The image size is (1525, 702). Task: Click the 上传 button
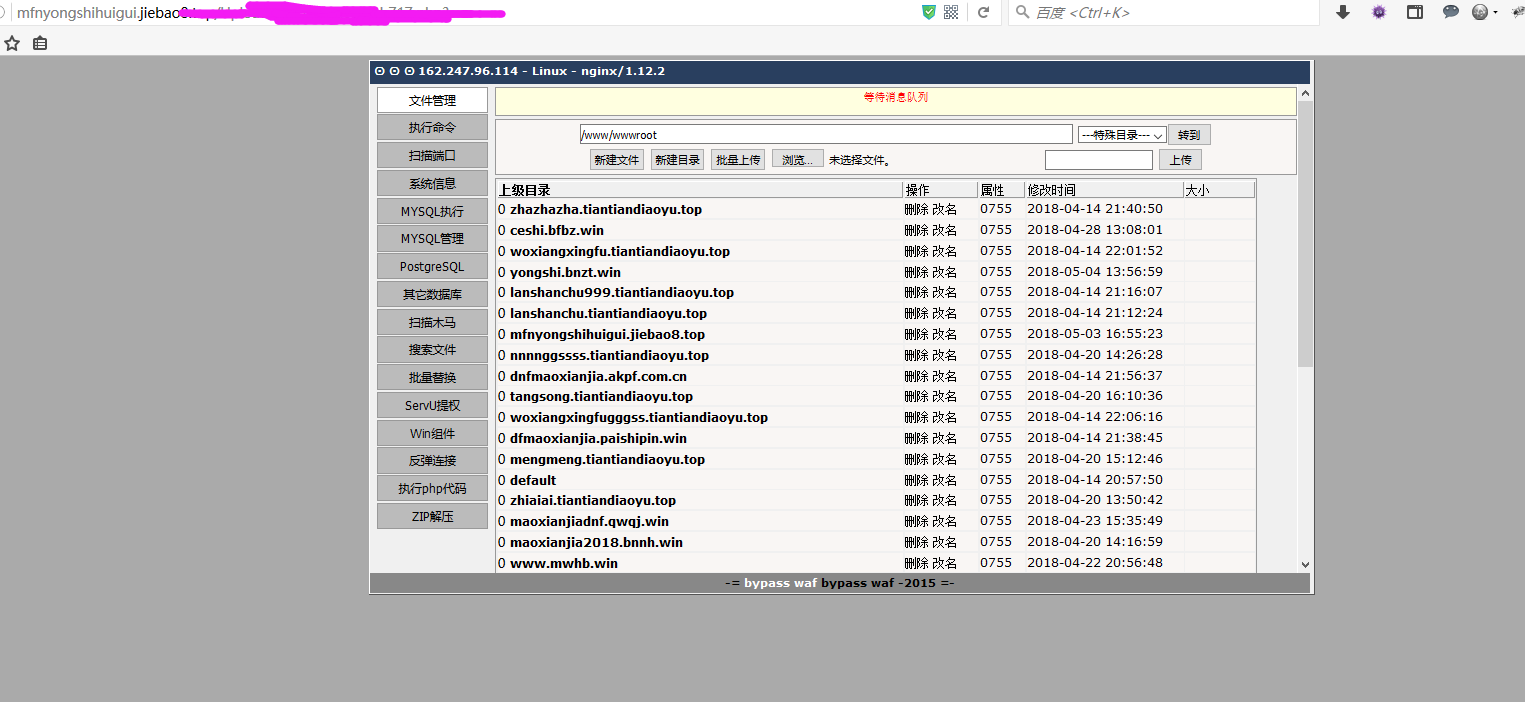point(1180,160)
